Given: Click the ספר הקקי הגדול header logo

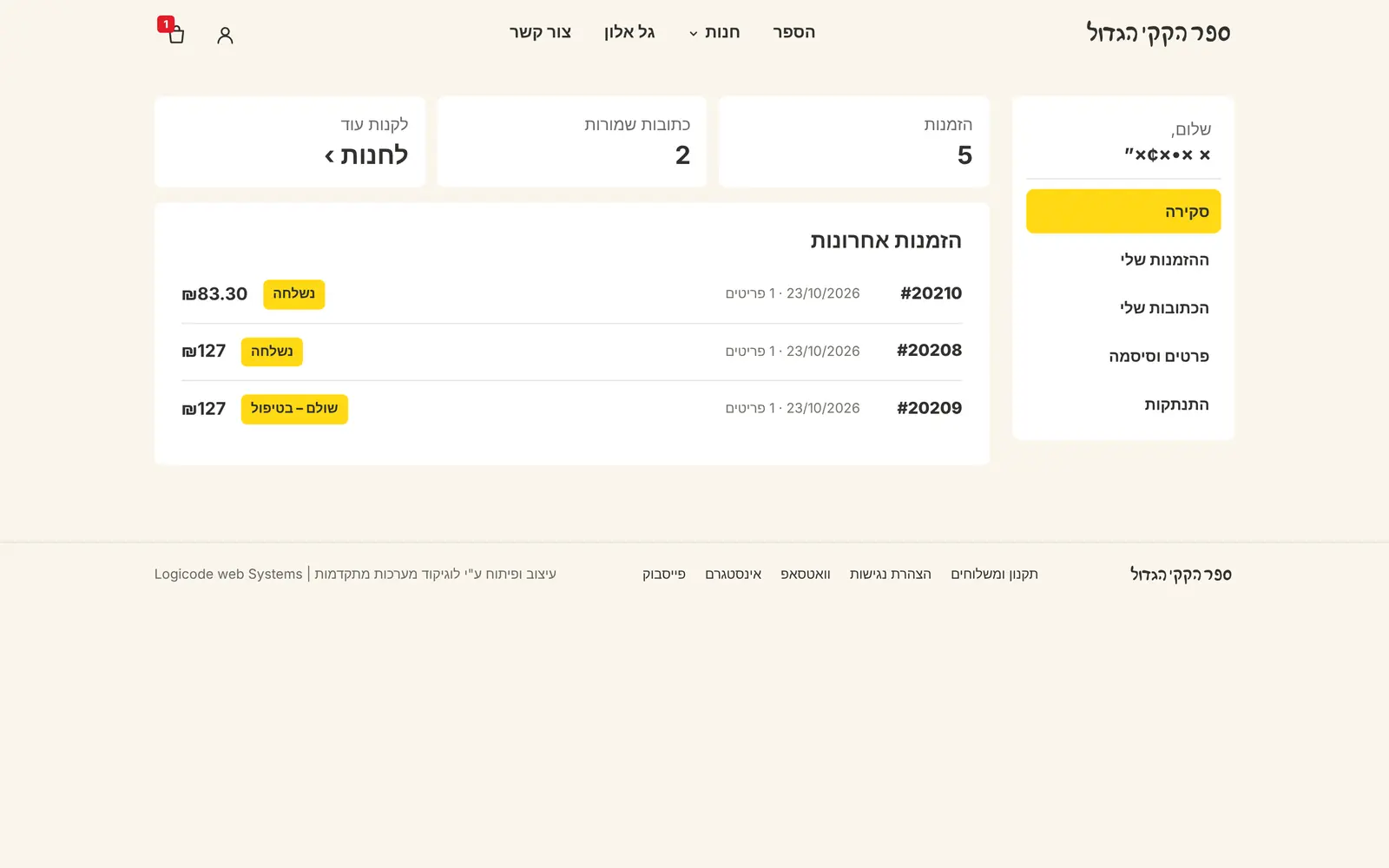Looking at the screenshot, I should point(1158,33).
